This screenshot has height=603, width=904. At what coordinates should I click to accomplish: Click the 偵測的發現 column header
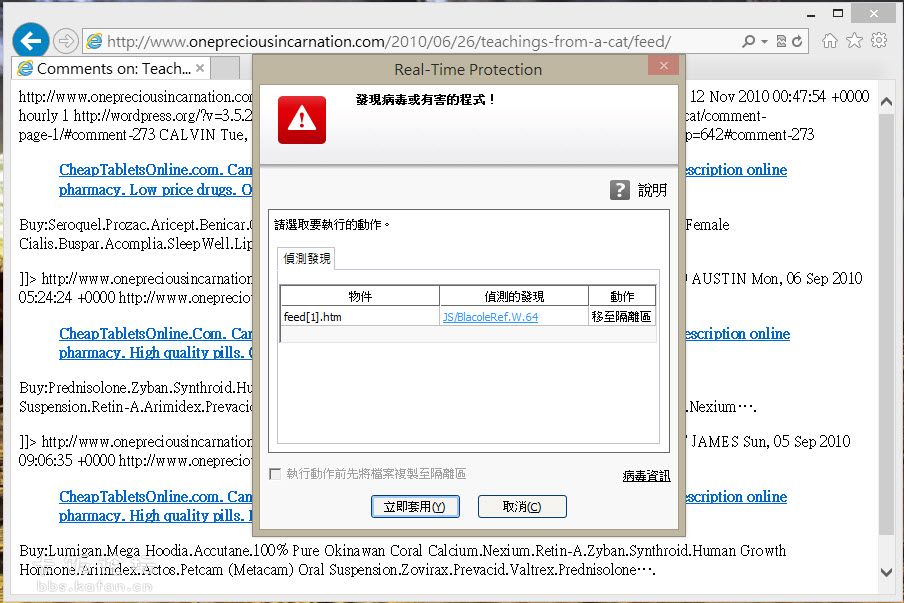(x=514, y=296)
